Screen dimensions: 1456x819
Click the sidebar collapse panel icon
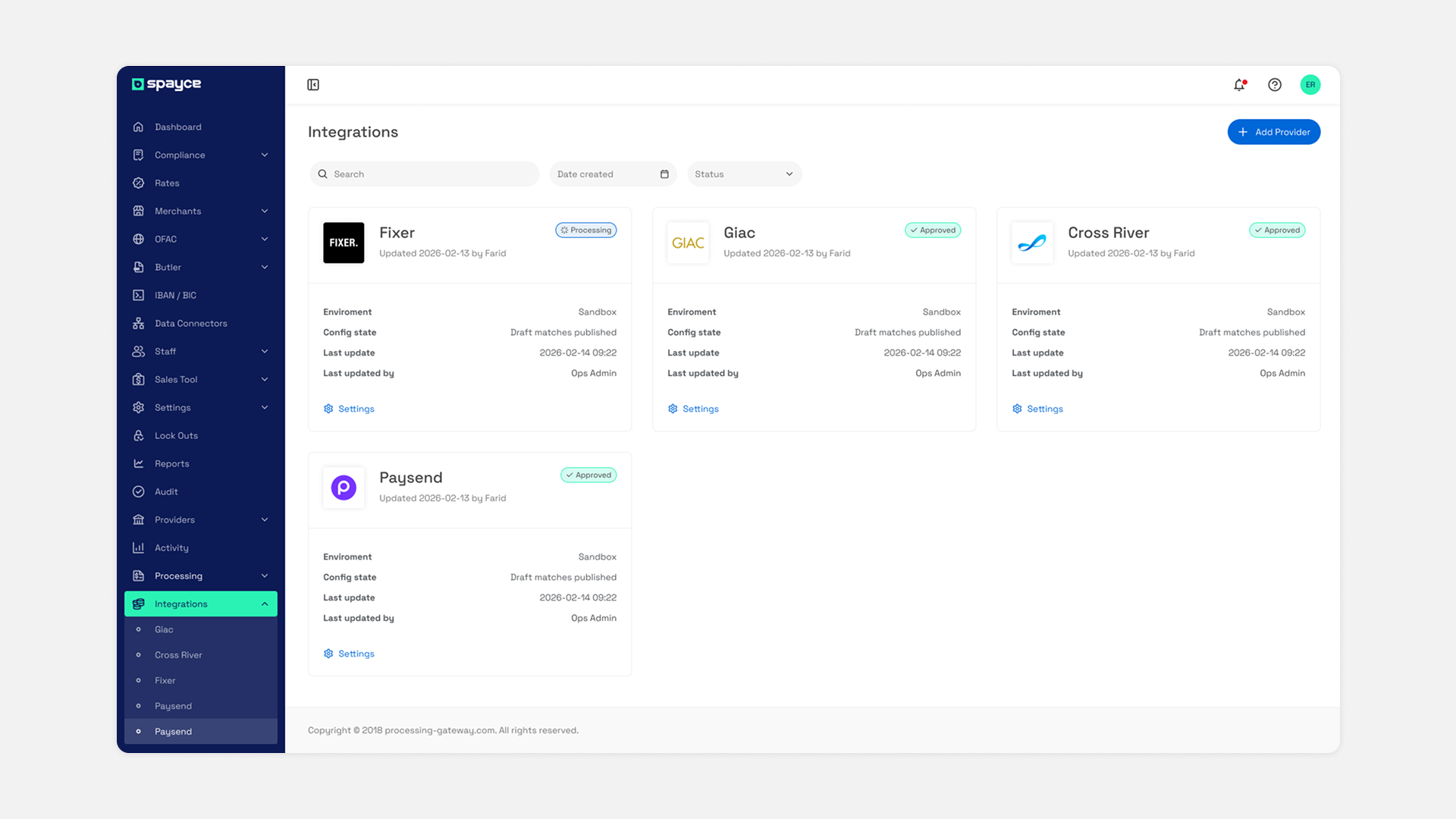click(x=313, y=85)
